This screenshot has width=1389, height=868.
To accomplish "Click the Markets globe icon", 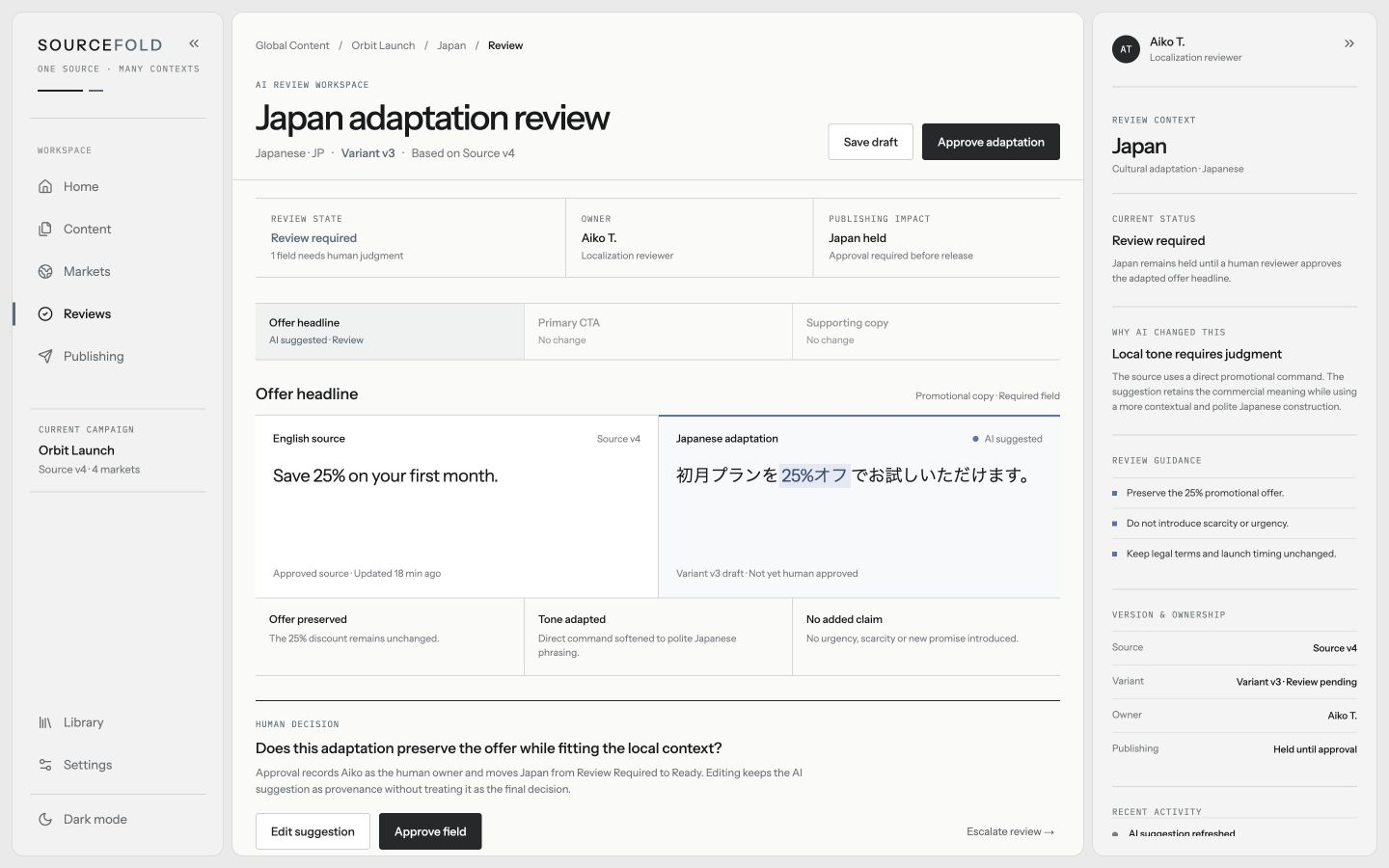I will click(45, 271).
